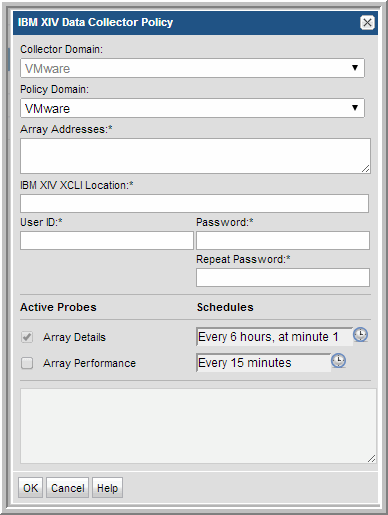The image size is (388, 515).
Task: Select the Repeat Password field
Action: pos(283,277)
